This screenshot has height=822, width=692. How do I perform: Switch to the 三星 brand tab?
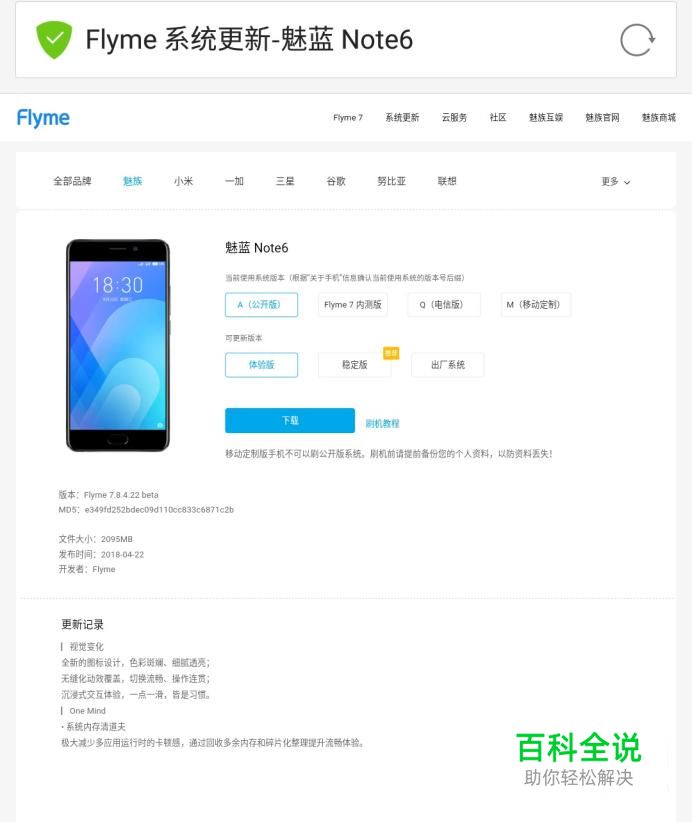pos(285,181)
